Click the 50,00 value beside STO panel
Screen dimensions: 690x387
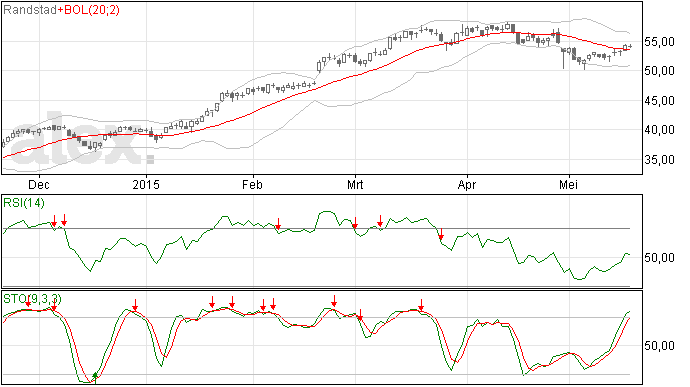659,346
